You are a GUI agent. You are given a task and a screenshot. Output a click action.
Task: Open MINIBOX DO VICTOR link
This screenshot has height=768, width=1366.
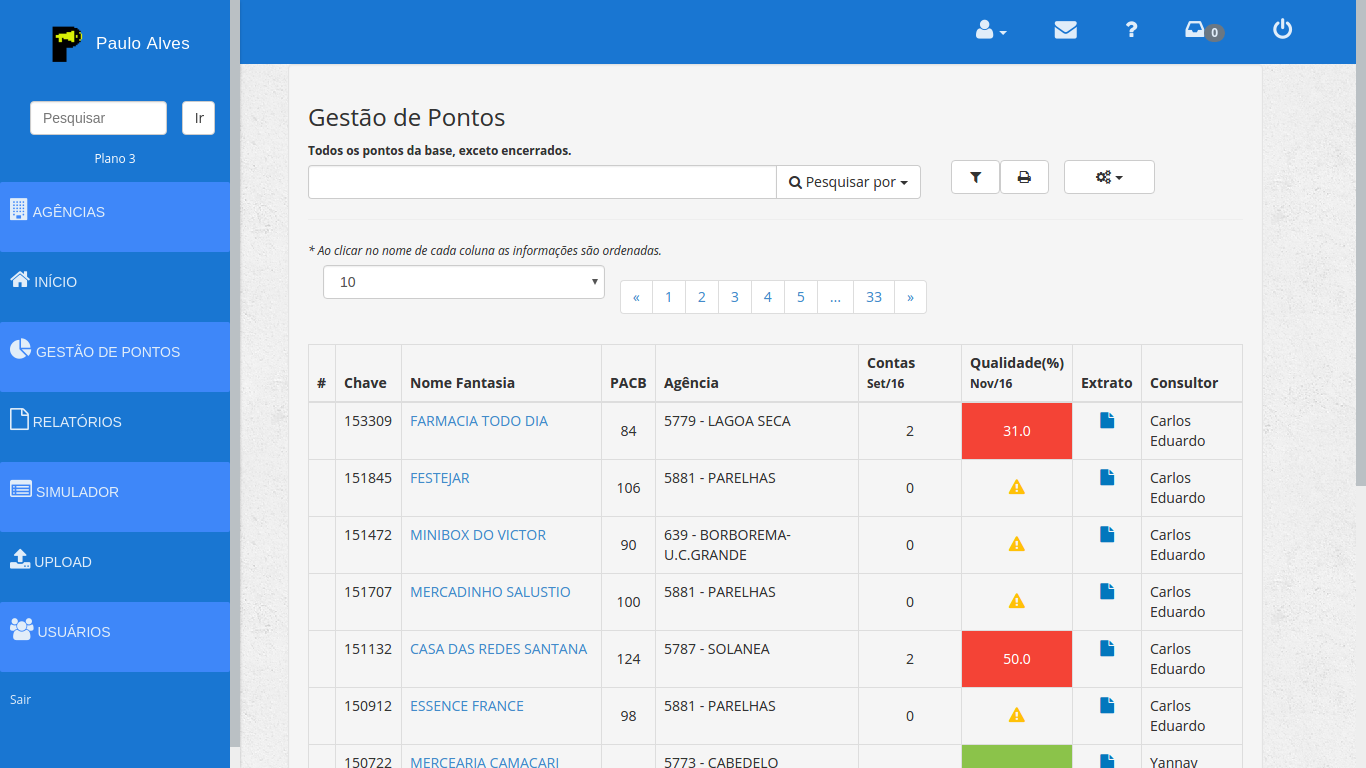(478, 535)
